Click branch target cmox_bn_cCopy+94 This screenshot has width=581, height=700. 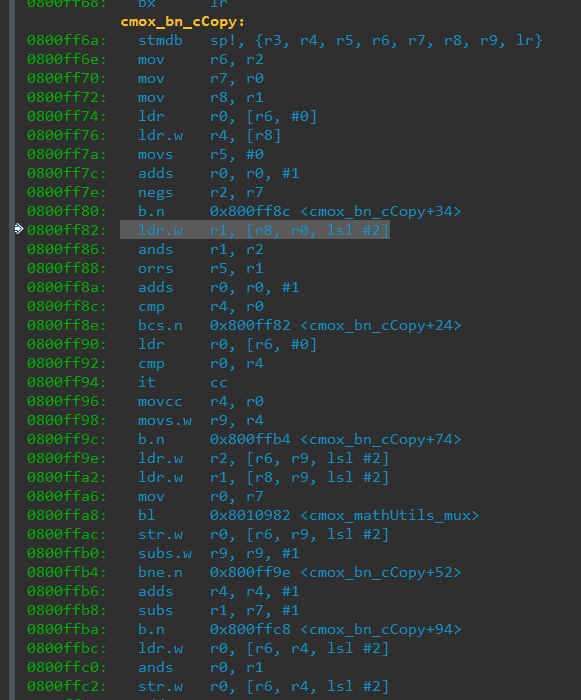380,629
